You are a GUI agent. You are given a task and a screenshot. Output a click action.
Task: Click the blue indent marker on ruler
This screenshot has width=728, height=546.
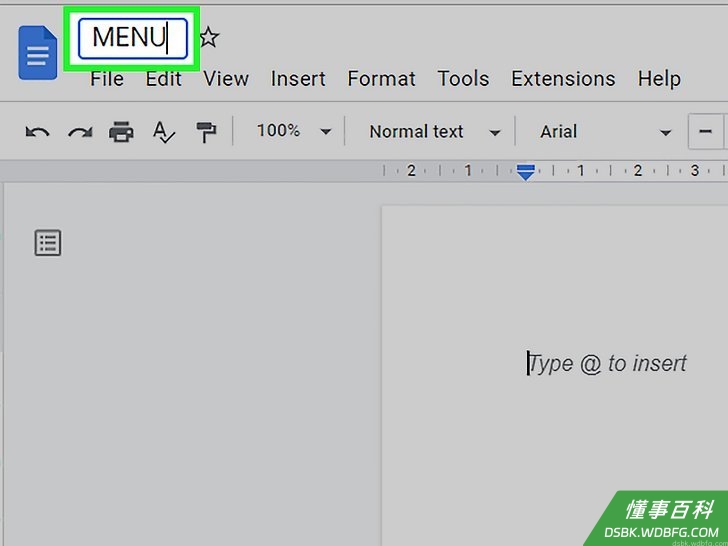(x=526, y=172)
